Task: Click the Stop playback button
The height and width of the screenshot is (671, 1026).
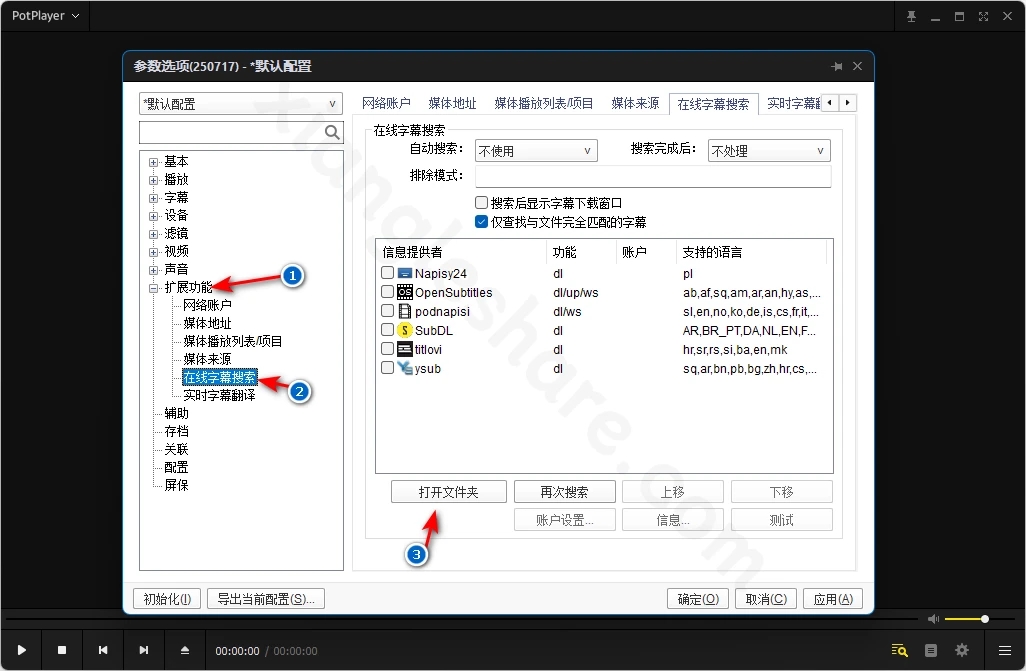Action: pos(62,650)
